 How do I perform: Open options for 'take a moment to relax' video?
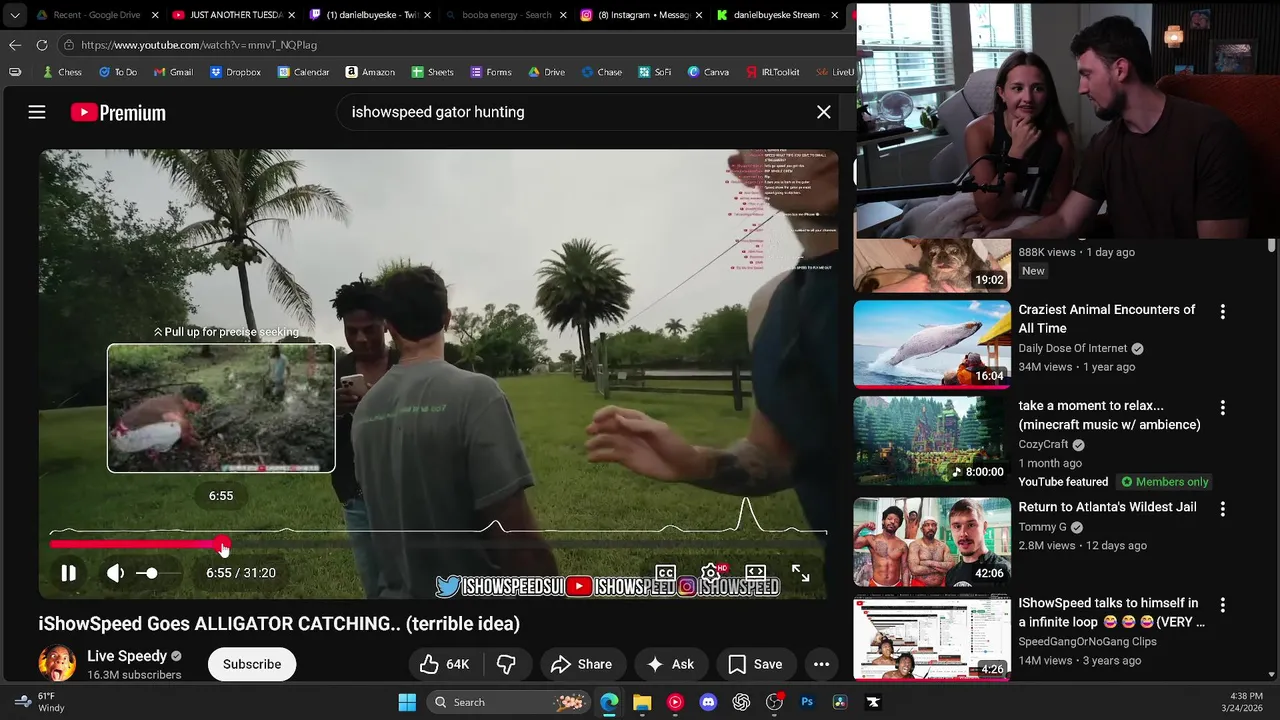(x=1222, y=408)
